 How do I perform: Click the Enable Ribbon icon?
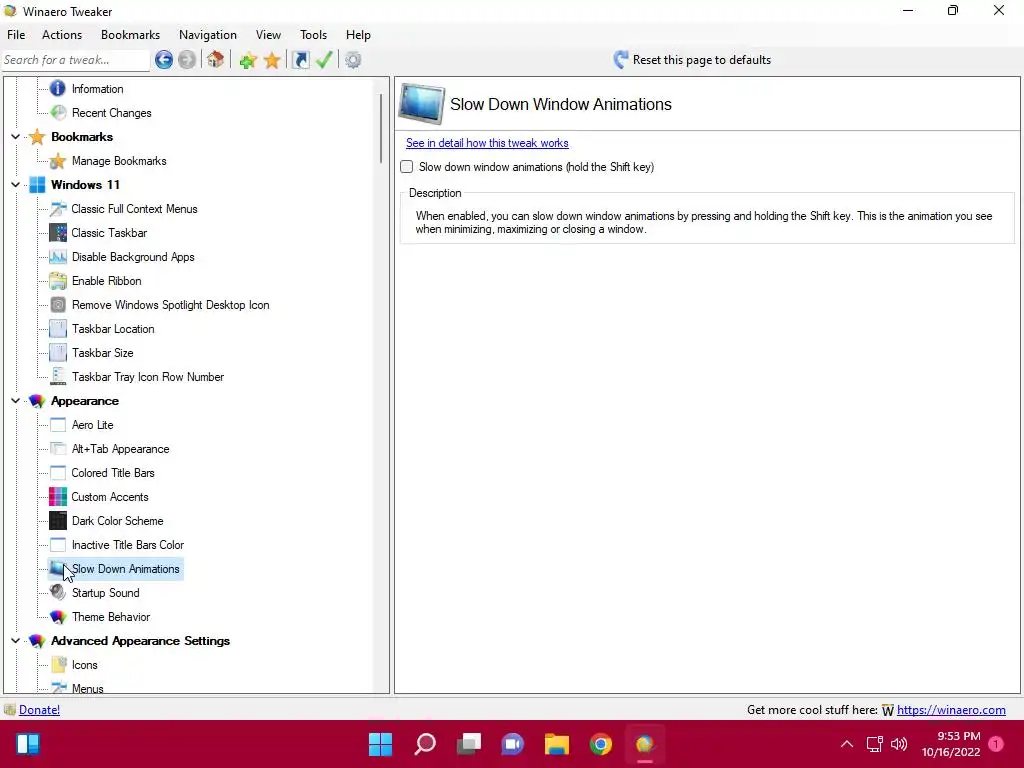(58, 281)
